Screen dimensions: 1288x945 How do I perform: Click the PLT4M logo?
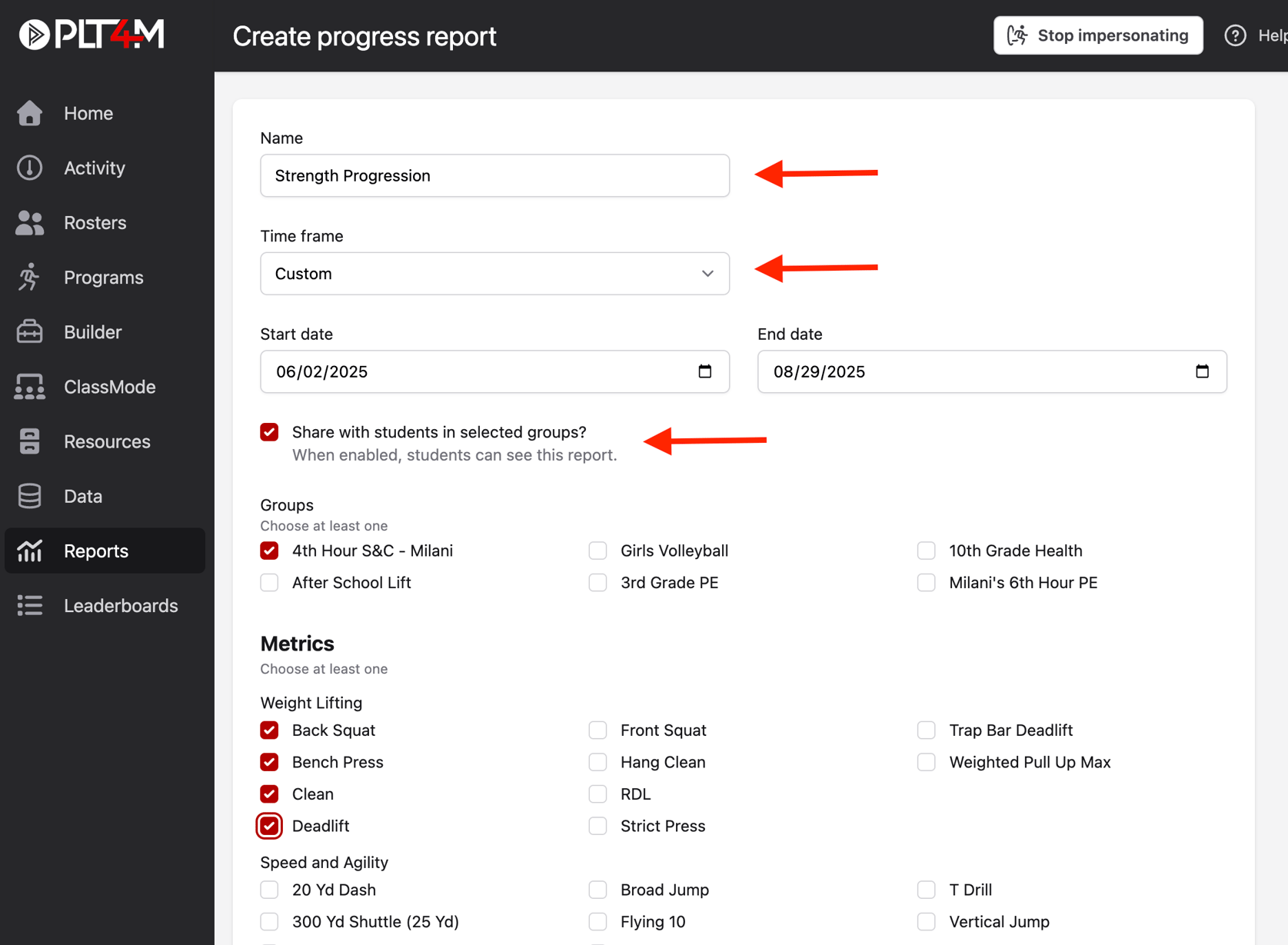[x=92, y=35]
